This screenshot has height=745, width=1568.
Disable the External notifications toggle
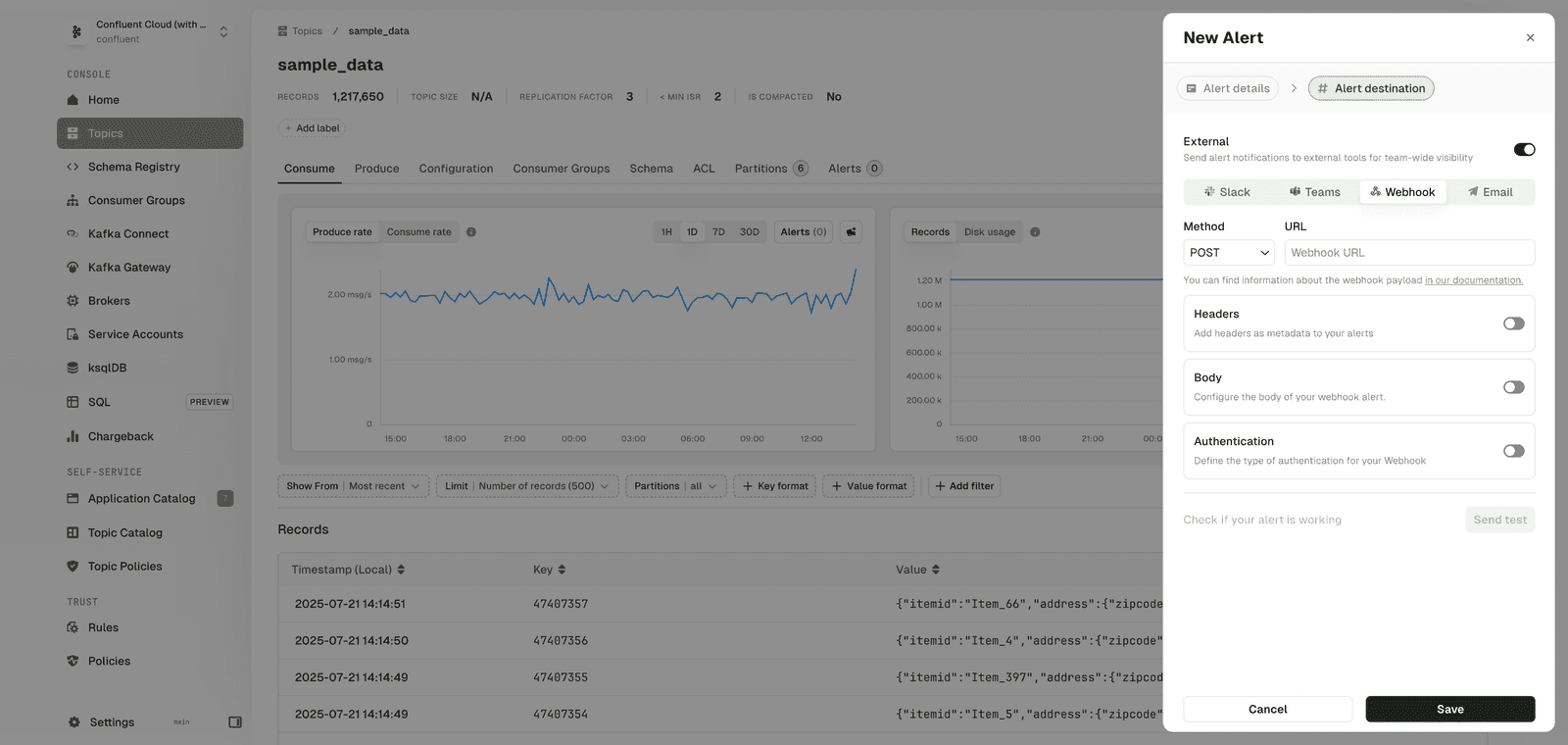pos(1524,150)
